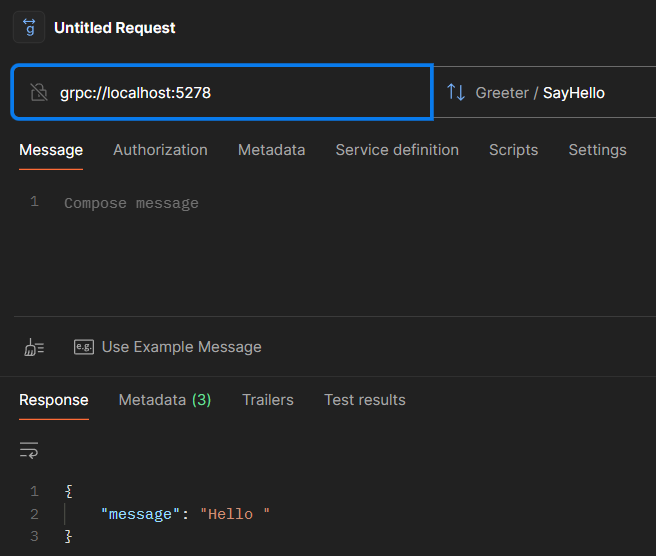Click the example message e.g. icon
The width and height of the screenshot is (656, 556).
pos(84,347)
